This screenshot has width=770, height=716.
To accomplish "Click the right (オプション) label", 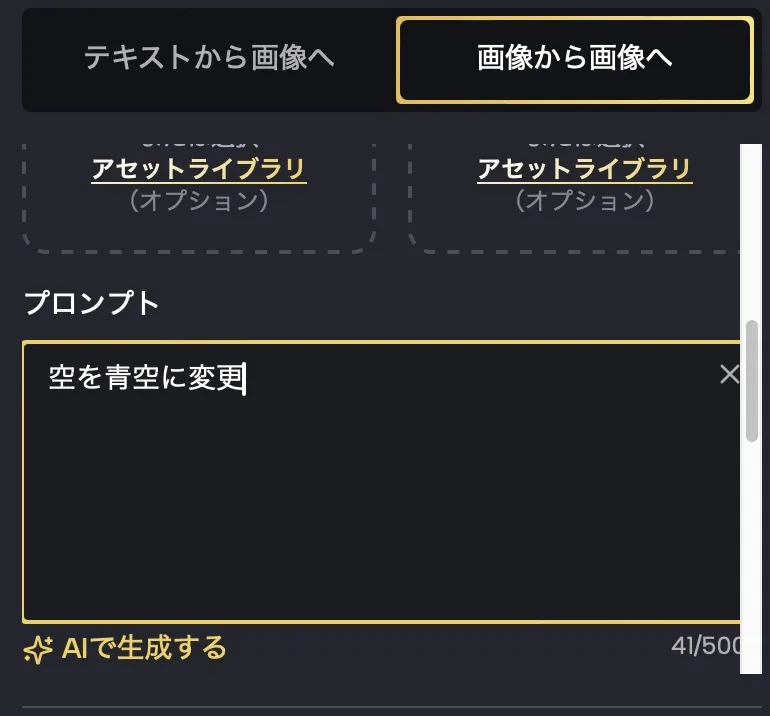I will [x=584, y=201].
